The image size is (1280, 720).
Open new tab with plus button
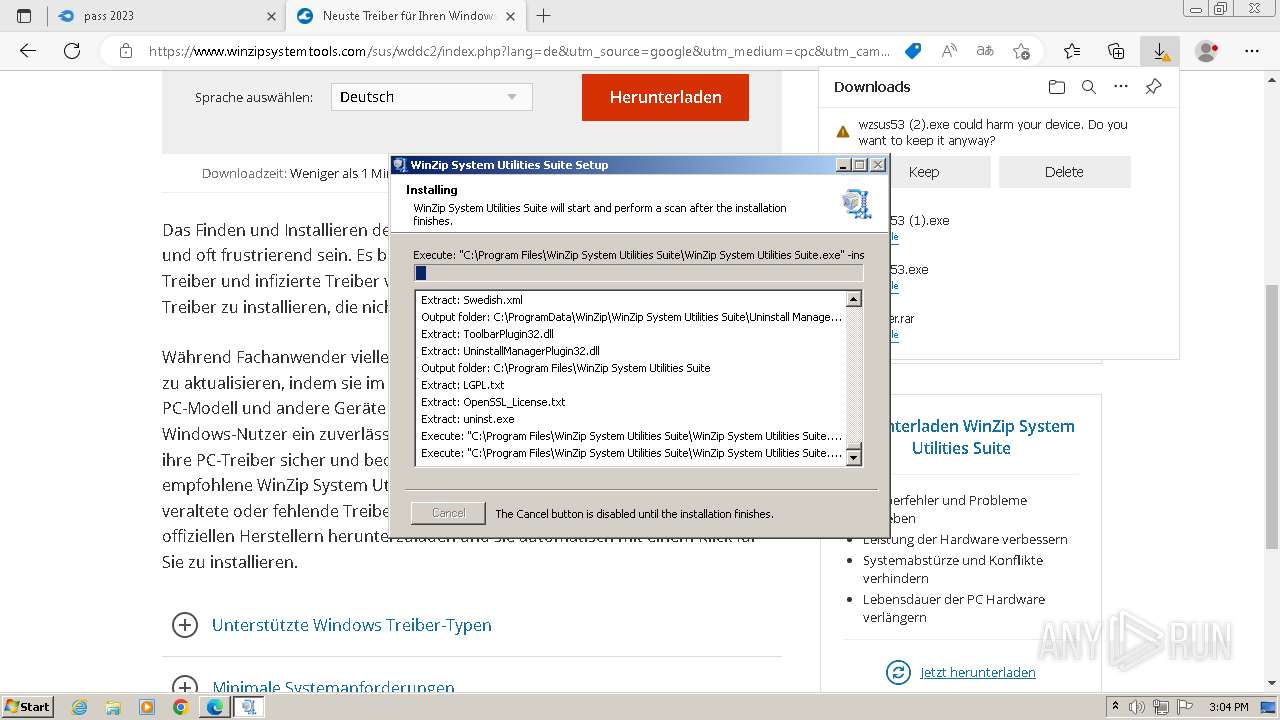tap(543, 16)
